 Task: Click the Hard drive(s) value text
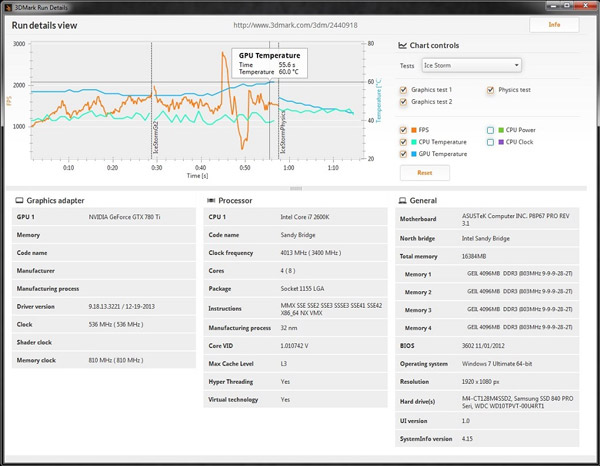tap(517, 402)
